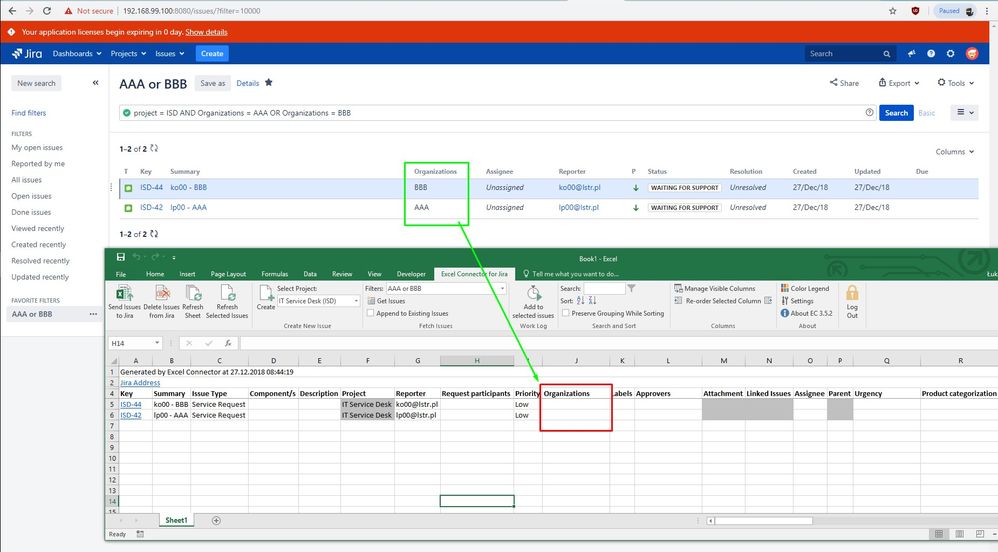Toggle Preserve Grouping While Sorting checkbox
The height and width of the screenshot is (552, 998).
(565, 313)
